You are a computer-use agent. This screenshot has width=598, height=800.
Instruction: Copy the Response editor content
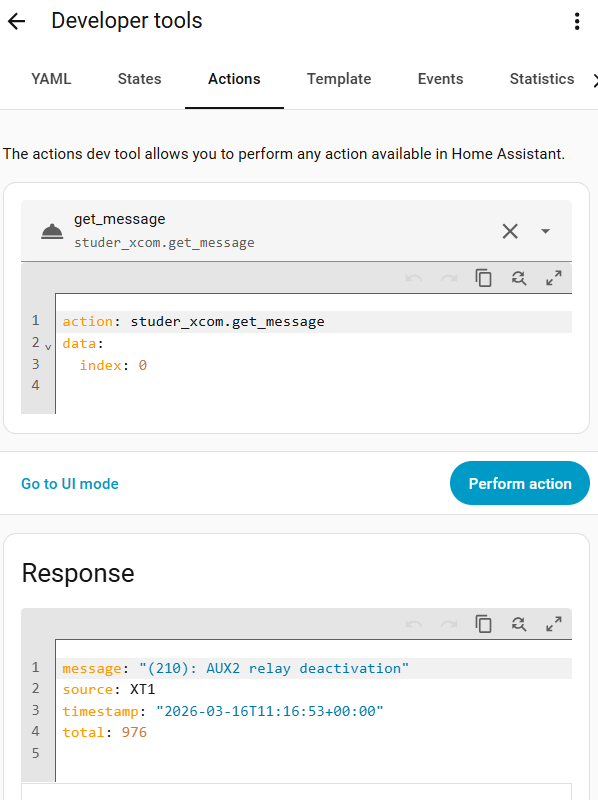click(484, 624)
